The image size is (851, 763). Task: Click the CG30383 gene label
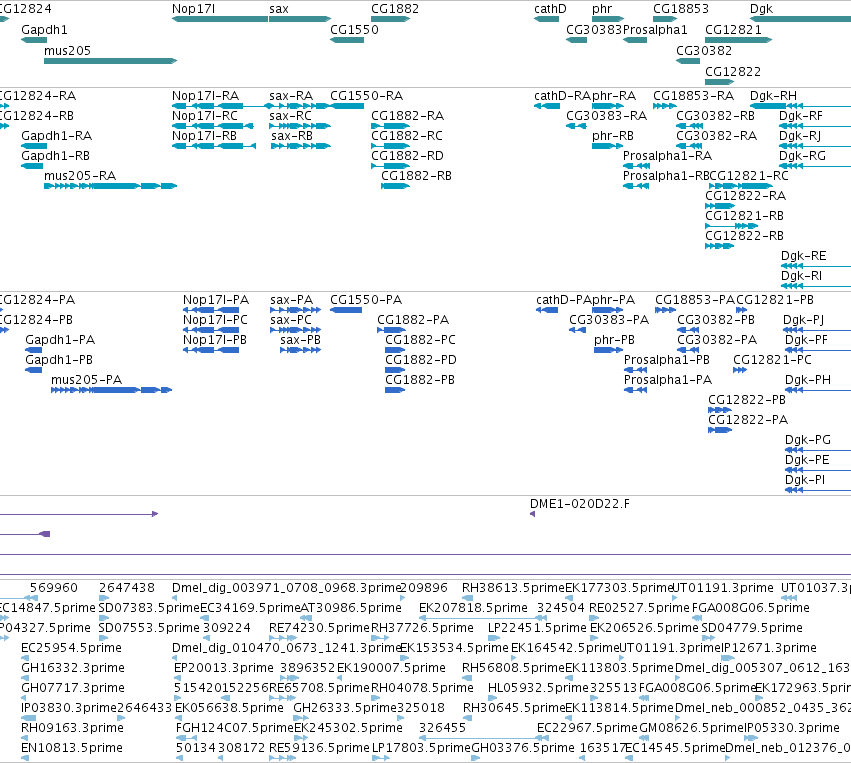point(594,30)
